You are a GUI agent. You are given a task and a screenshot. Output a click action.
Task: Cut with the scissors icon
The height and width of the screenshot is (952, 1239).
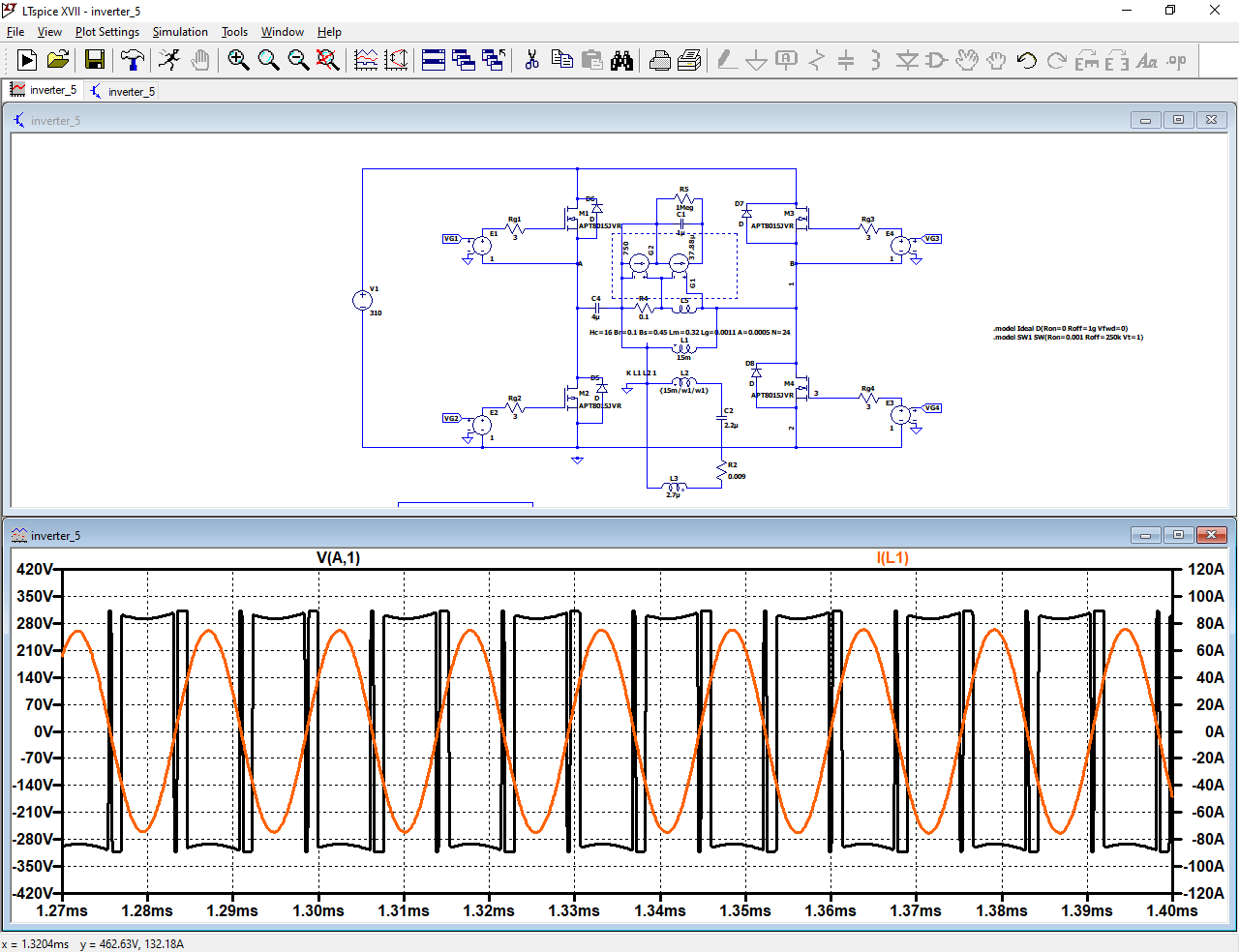point(531,60)
